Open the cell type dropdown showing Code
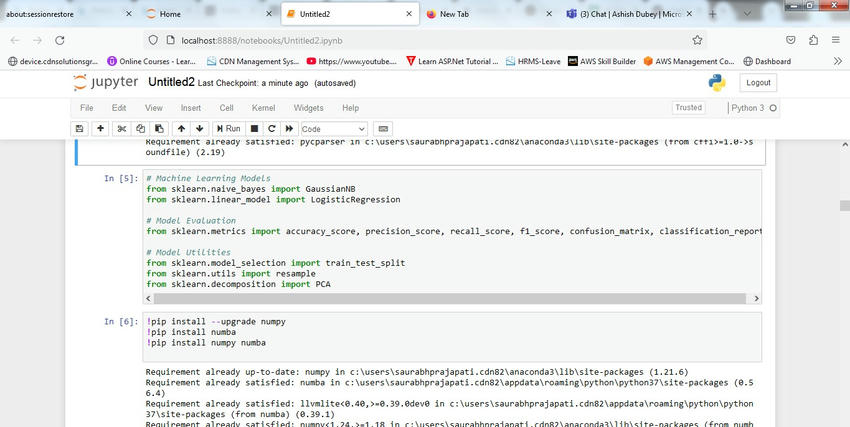Viewport: 850px width, 427px height. pyautogui.click(x=333, y=129)
